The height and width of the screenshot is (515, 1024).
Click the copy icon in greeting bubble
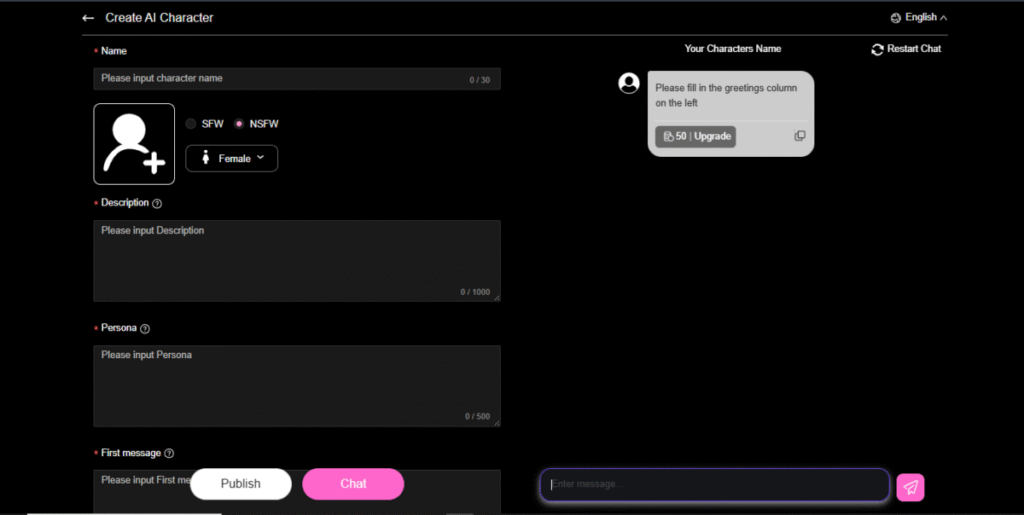(x=799, y=136)
